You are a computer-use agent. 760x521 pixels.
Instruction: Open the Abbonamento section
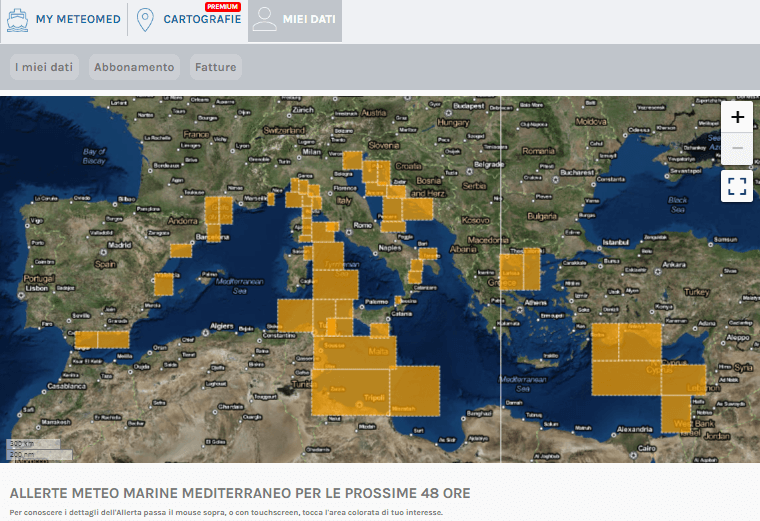[134, 67]
